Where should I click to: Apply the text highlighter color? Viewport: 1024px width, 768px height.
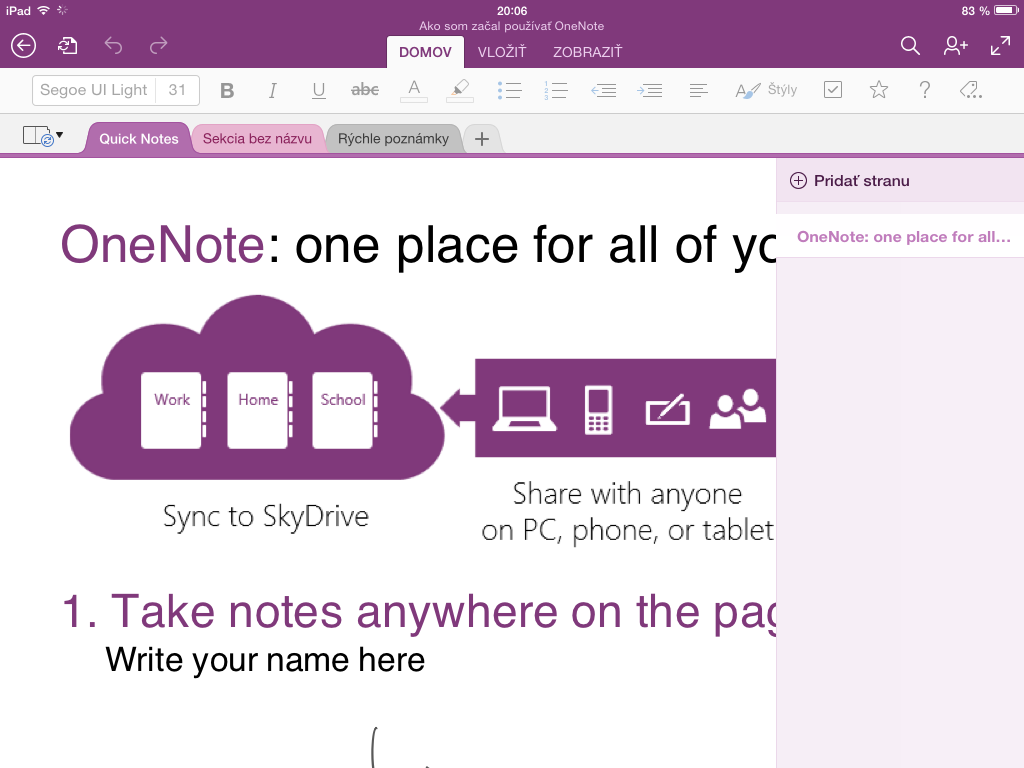(x=460, y=90)
